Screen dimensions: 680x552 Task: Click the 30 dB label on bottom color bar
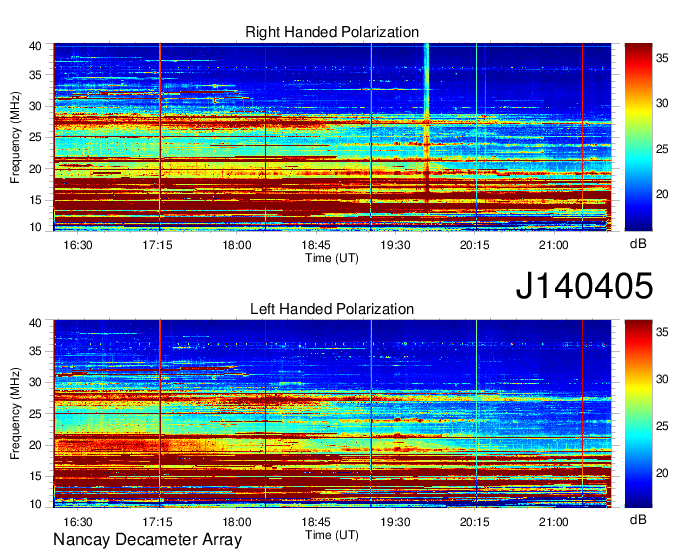(662, 379)
